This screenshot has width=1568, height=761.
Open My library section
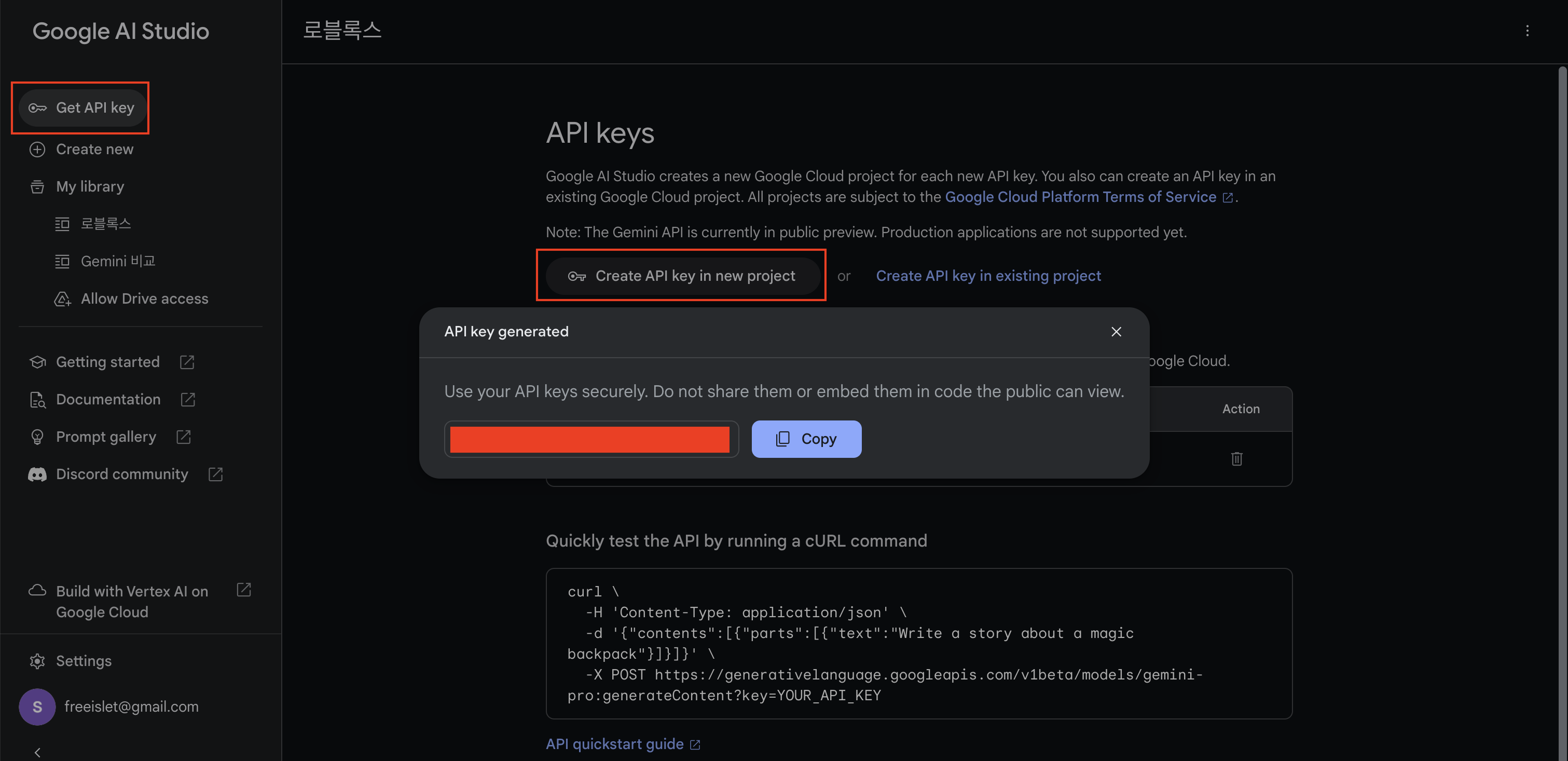coord(89,187)
